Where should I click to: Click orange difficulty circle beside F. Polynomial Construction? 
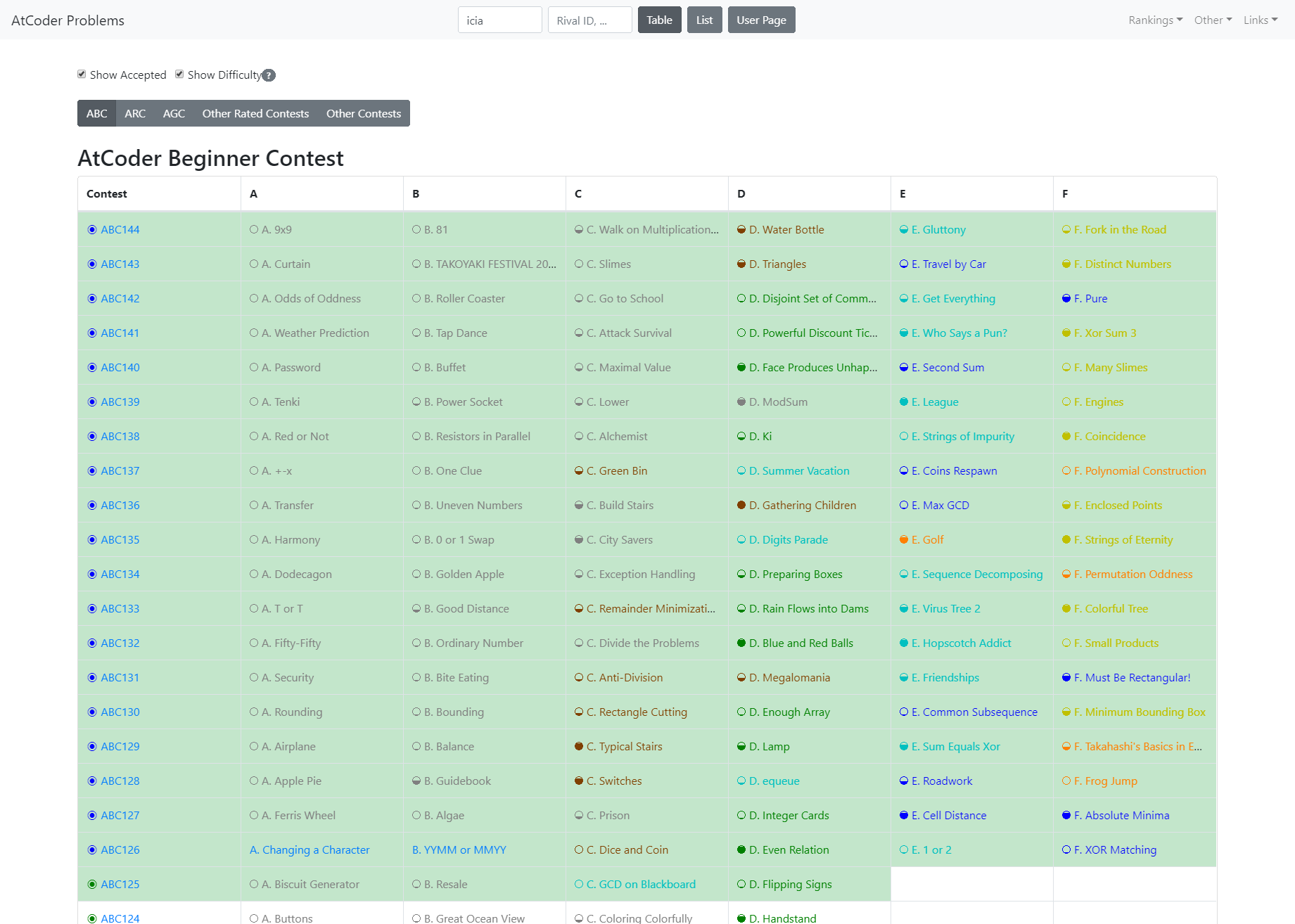[x=1066, y=471]
